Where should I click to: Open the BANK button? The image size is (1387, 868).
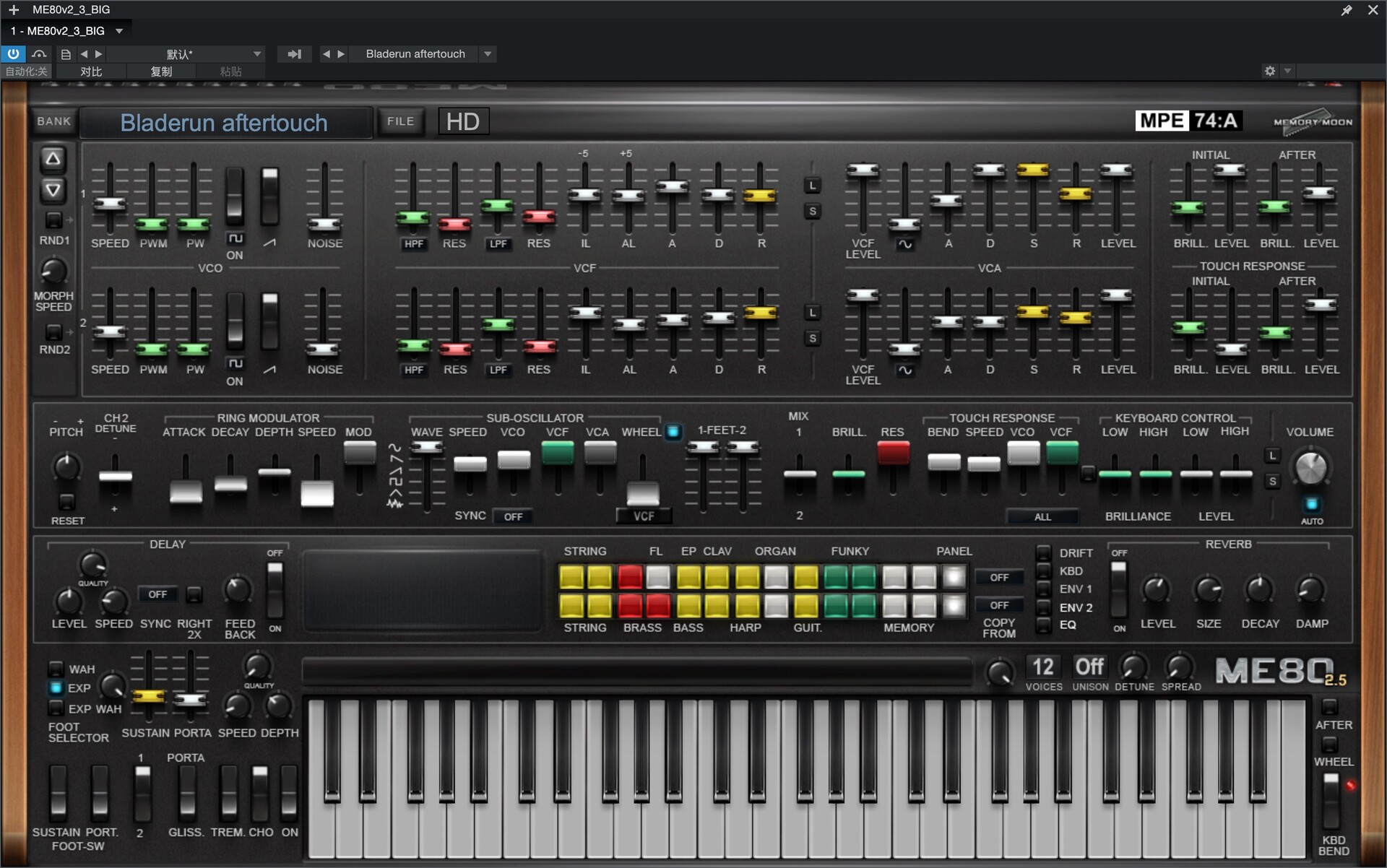[x=54, y=121]
